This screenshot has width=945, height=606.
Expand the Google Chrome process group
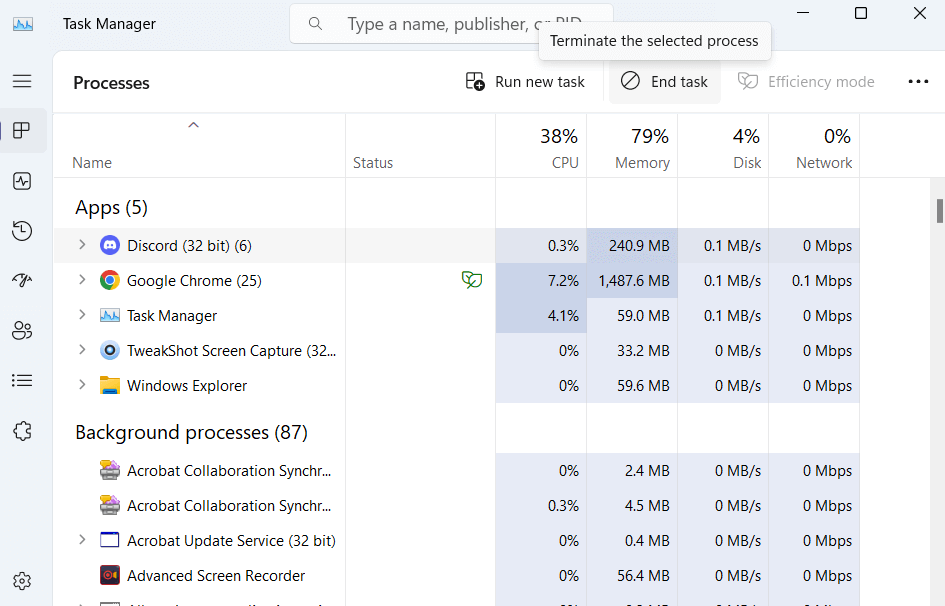click(83, 280)
